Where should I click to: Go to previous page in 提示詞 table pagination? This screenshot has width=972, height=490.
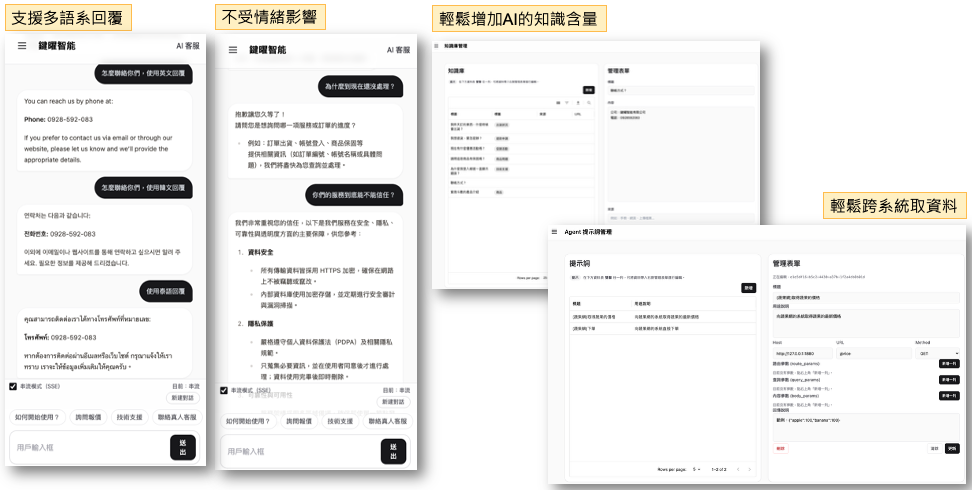tap(738, 469)
